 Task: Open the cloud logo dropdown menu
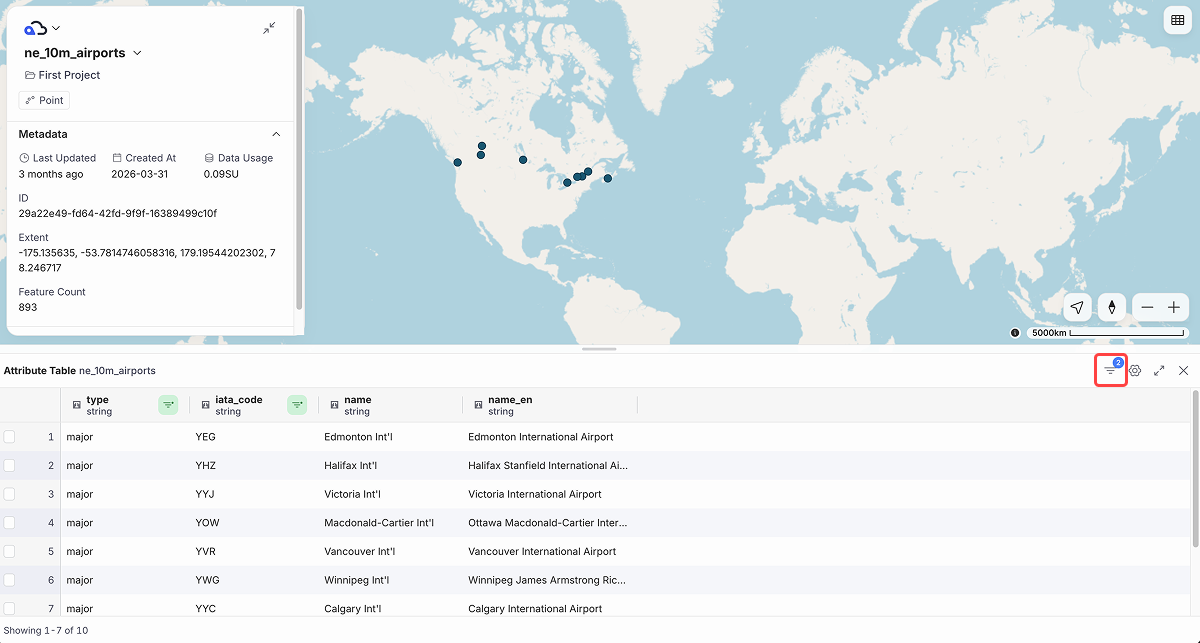click(42, 28)
